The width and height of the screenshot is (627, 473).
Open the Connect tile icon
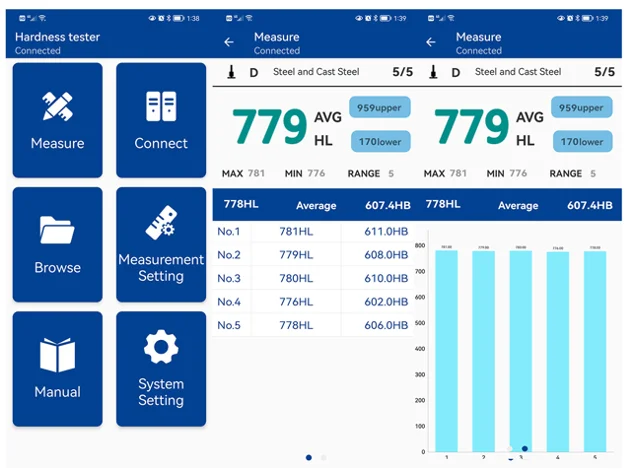161,120
